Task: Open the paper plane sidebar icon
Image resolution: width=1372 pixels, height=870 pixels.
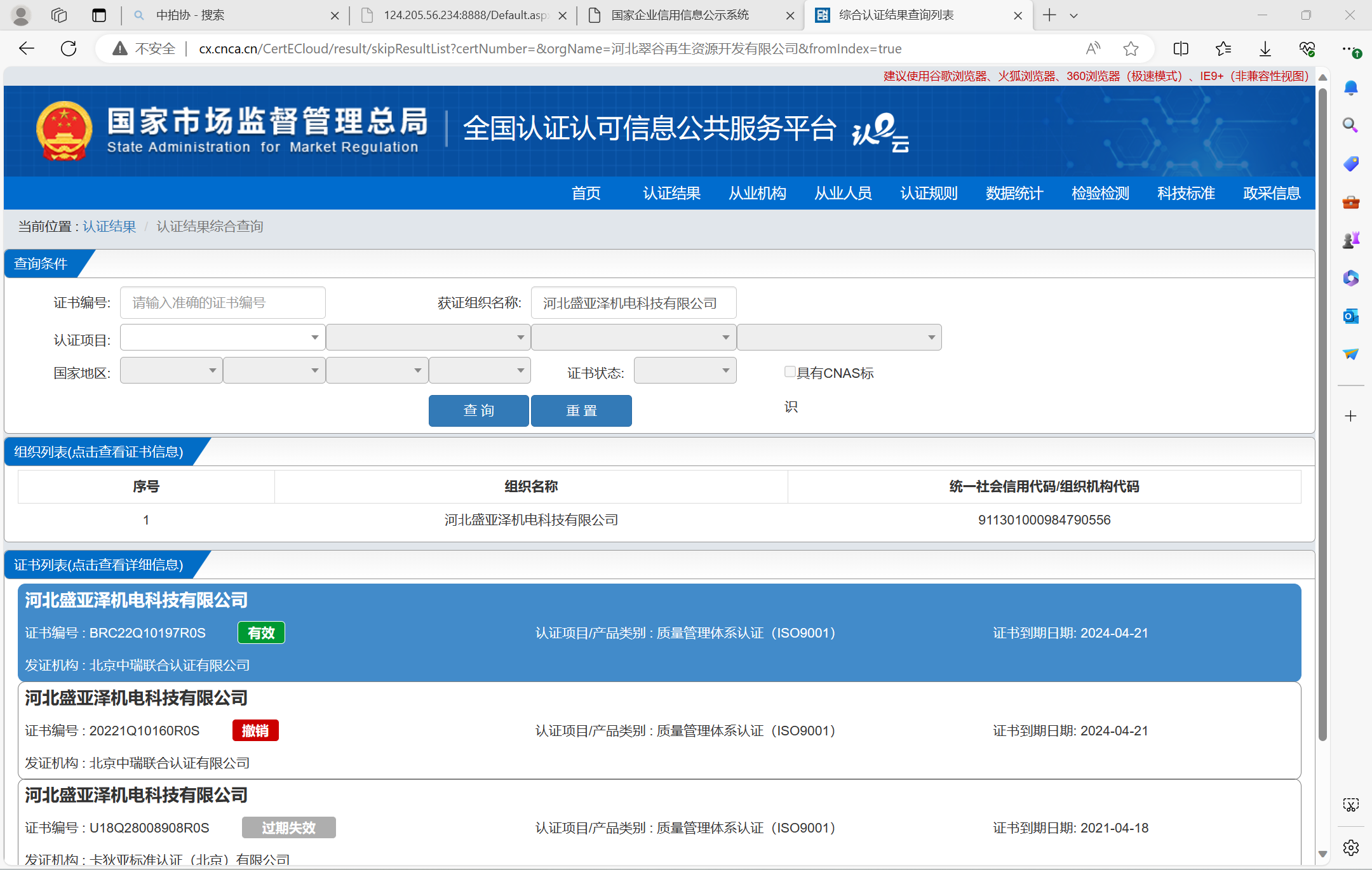Action: [x=1351, y=354]
